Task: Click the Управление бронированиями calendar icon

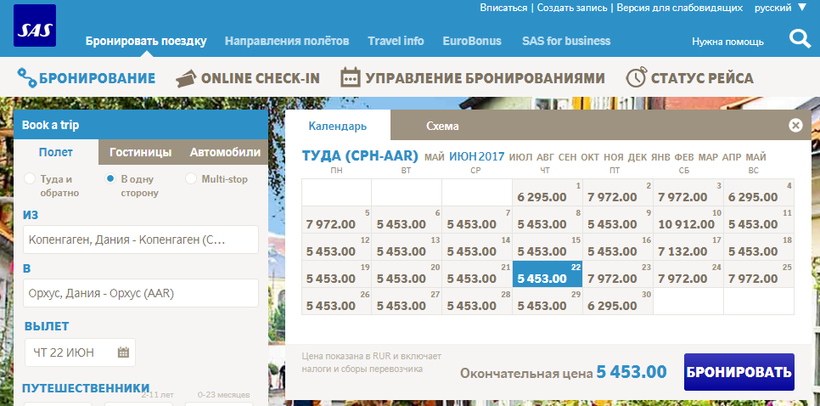Action: point(350,78)
